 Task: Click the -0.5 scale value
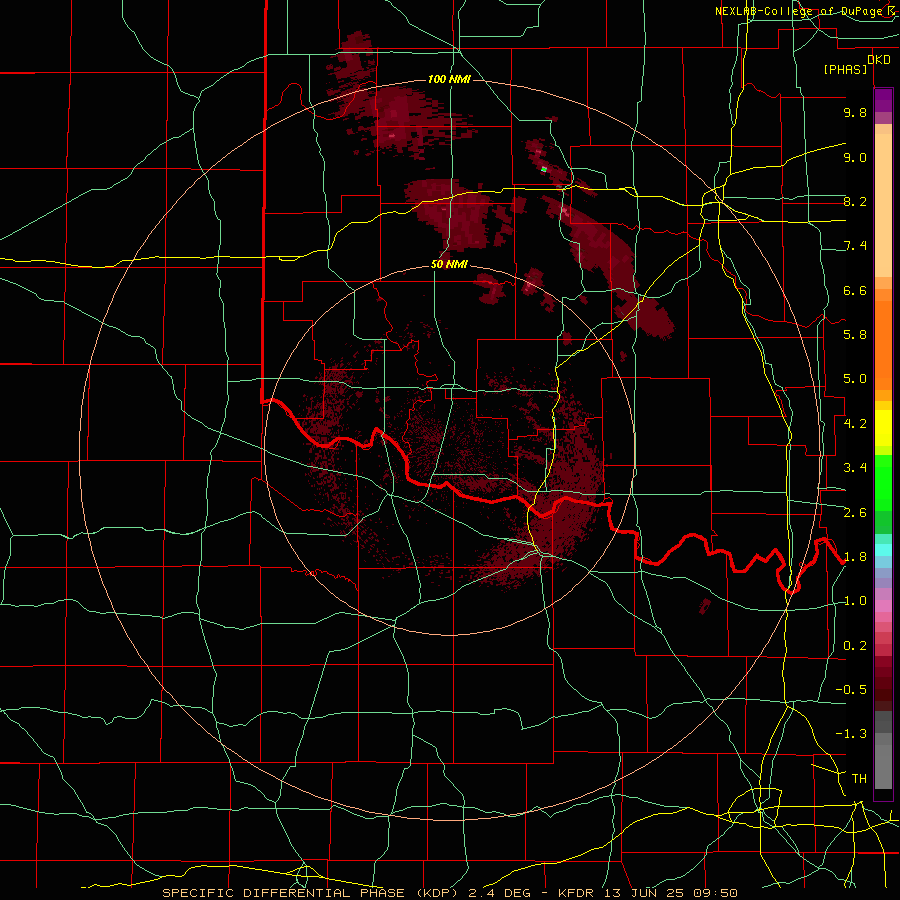[851, 690]
